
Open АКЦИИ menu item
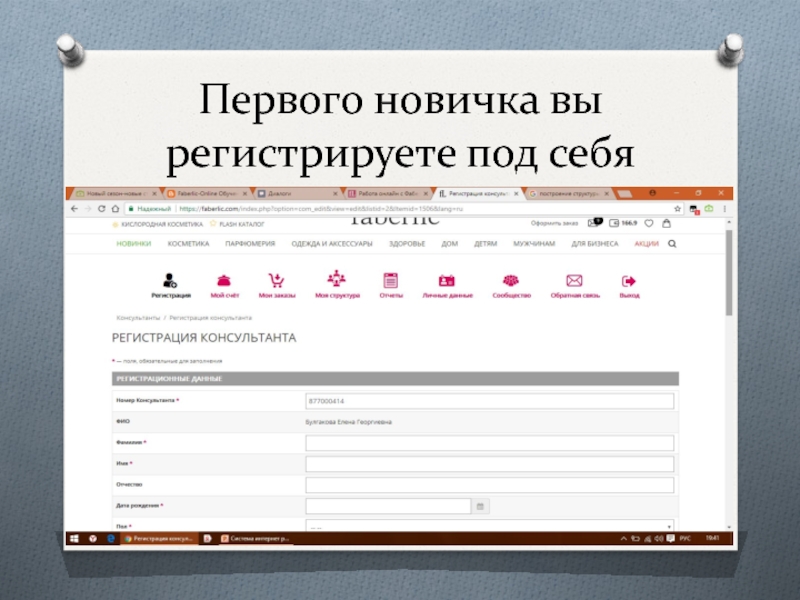click(646, 244)
